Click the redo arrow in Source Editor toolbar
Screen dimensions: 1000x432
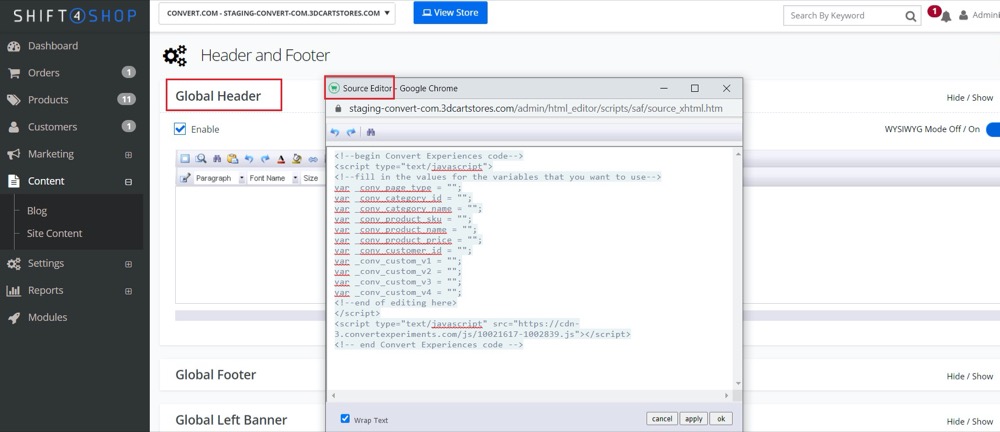(351, 132)
